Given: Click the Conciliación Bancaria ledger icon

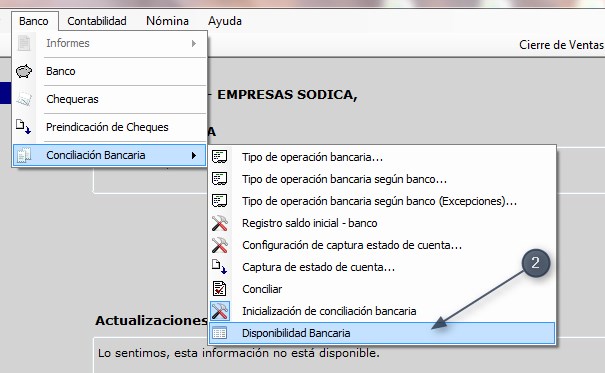Looking at the screenshot, I should [x=24, y=155].
